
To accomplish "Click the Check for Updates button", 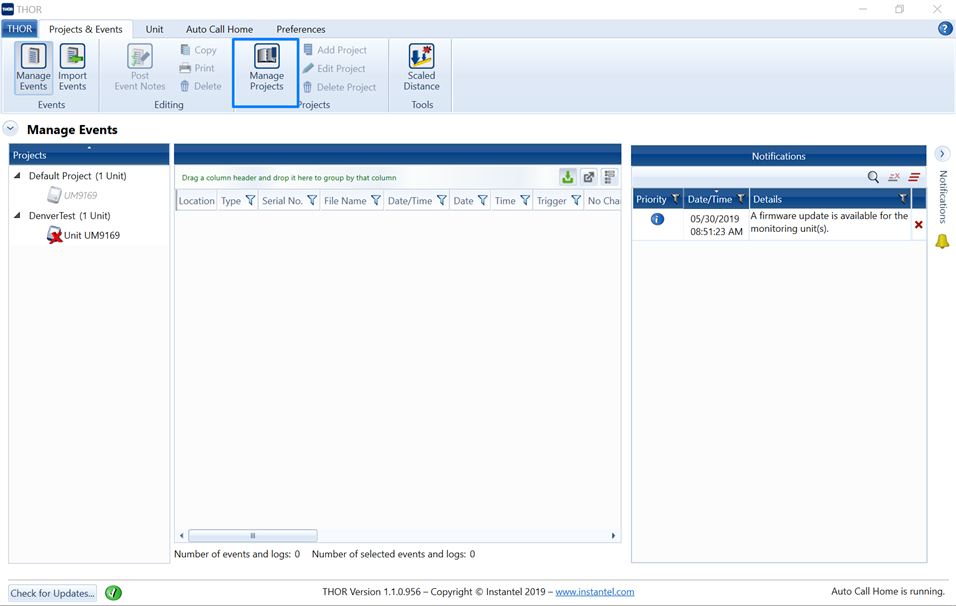I will (53, 593).
